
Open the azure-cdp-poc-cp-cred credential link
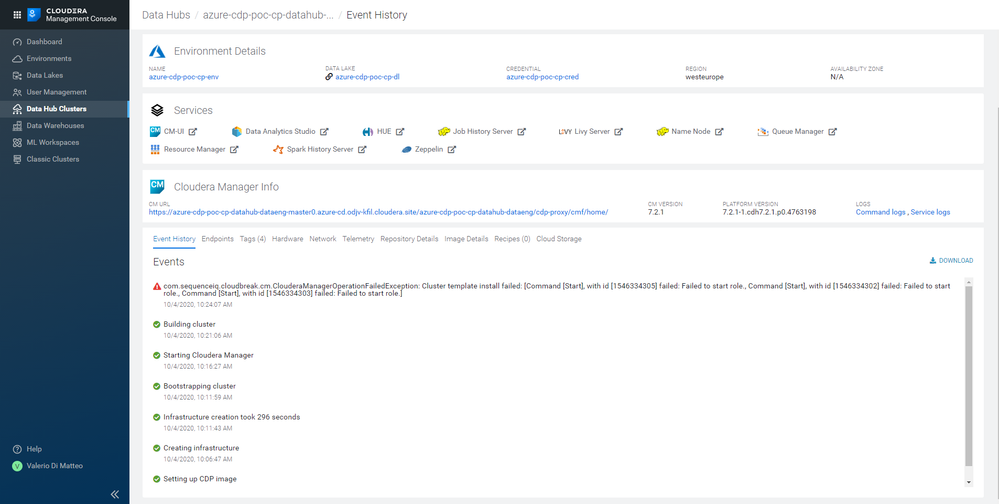(x=542, y=77)
